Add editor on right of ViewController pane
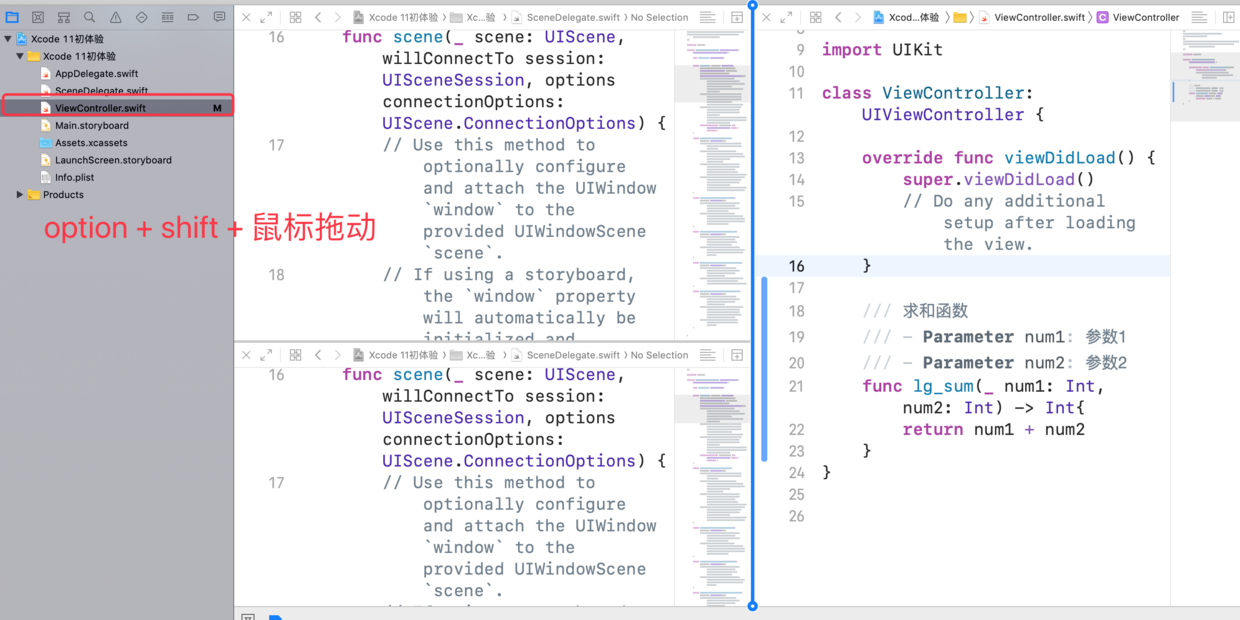Screen dimensions: 1240x620 click(1229, 17)
